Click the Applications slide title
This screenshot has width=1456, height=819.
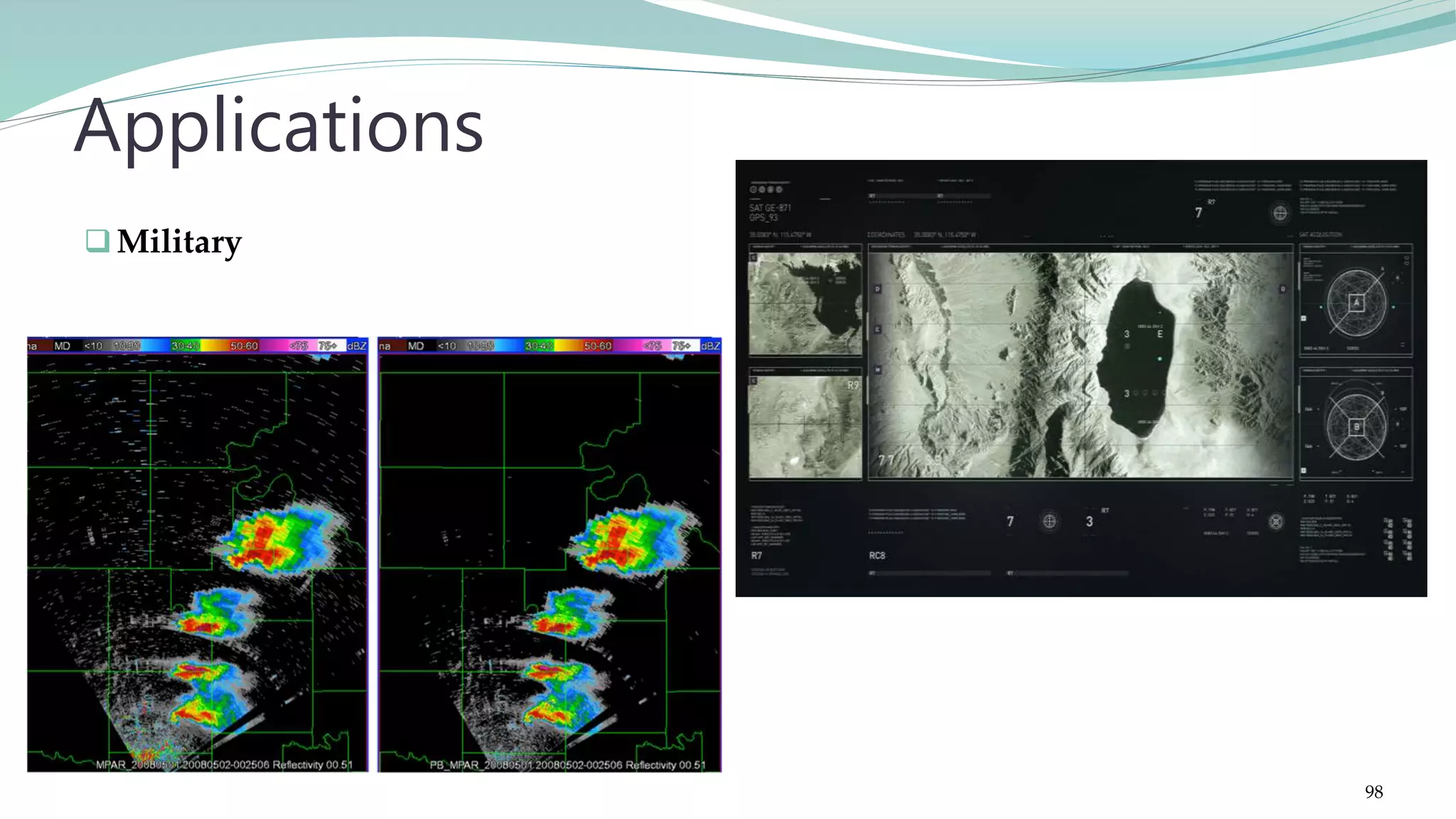point(279,126)
